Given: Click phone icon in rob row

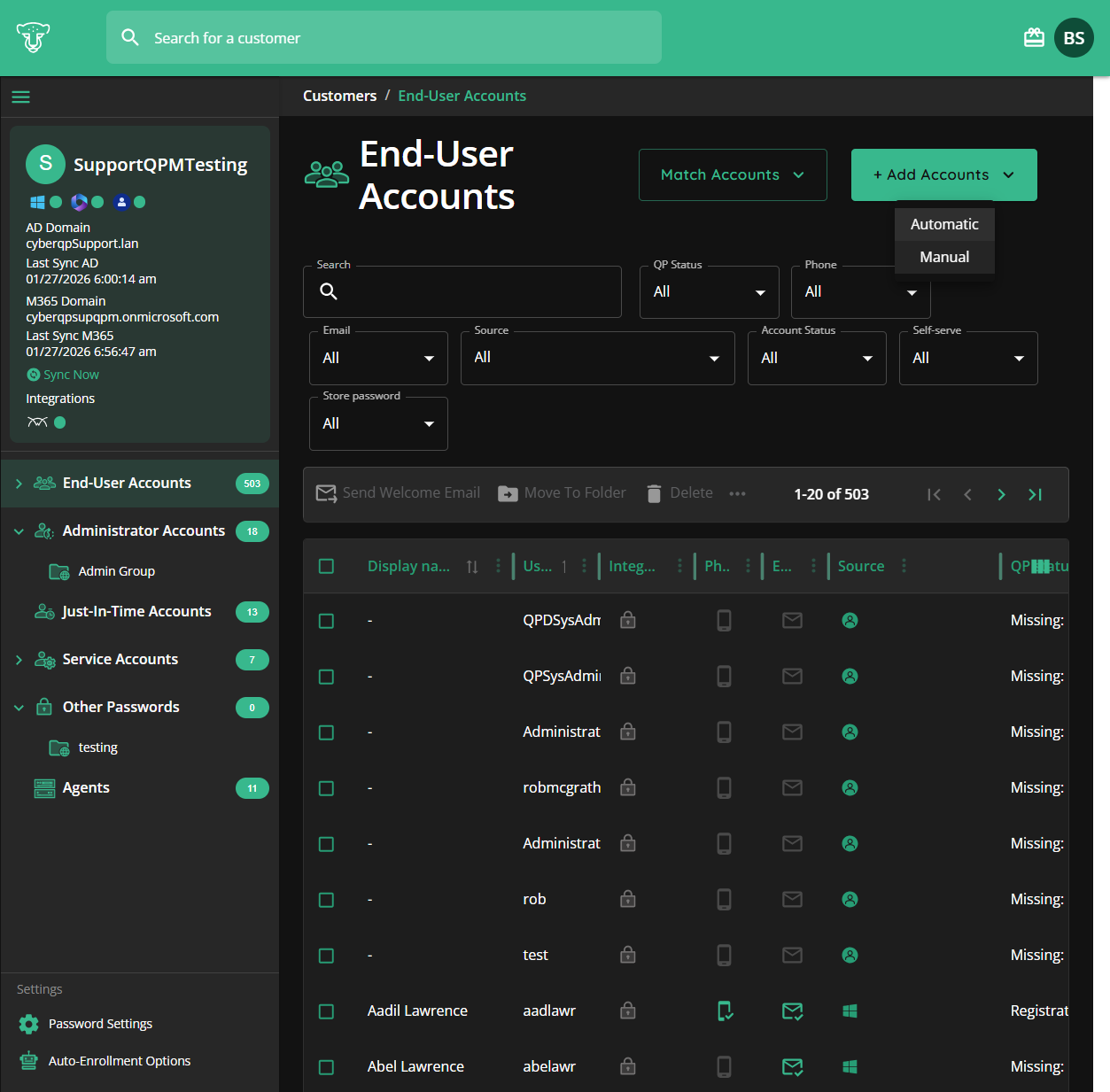Looking at the screenshot, I should pyautogui.click(x=724, y=899).
